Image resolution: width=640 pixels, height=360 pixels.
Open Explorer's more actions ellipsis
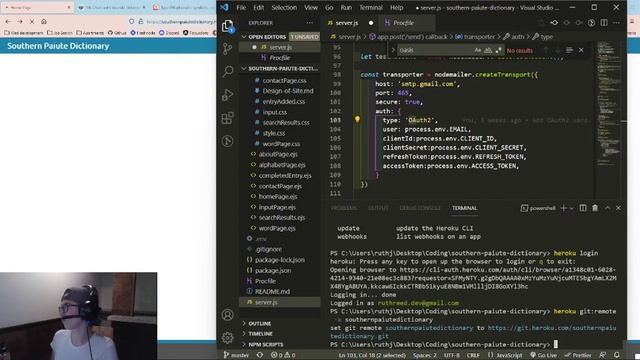pyautogui.click(x=310, y=23)
